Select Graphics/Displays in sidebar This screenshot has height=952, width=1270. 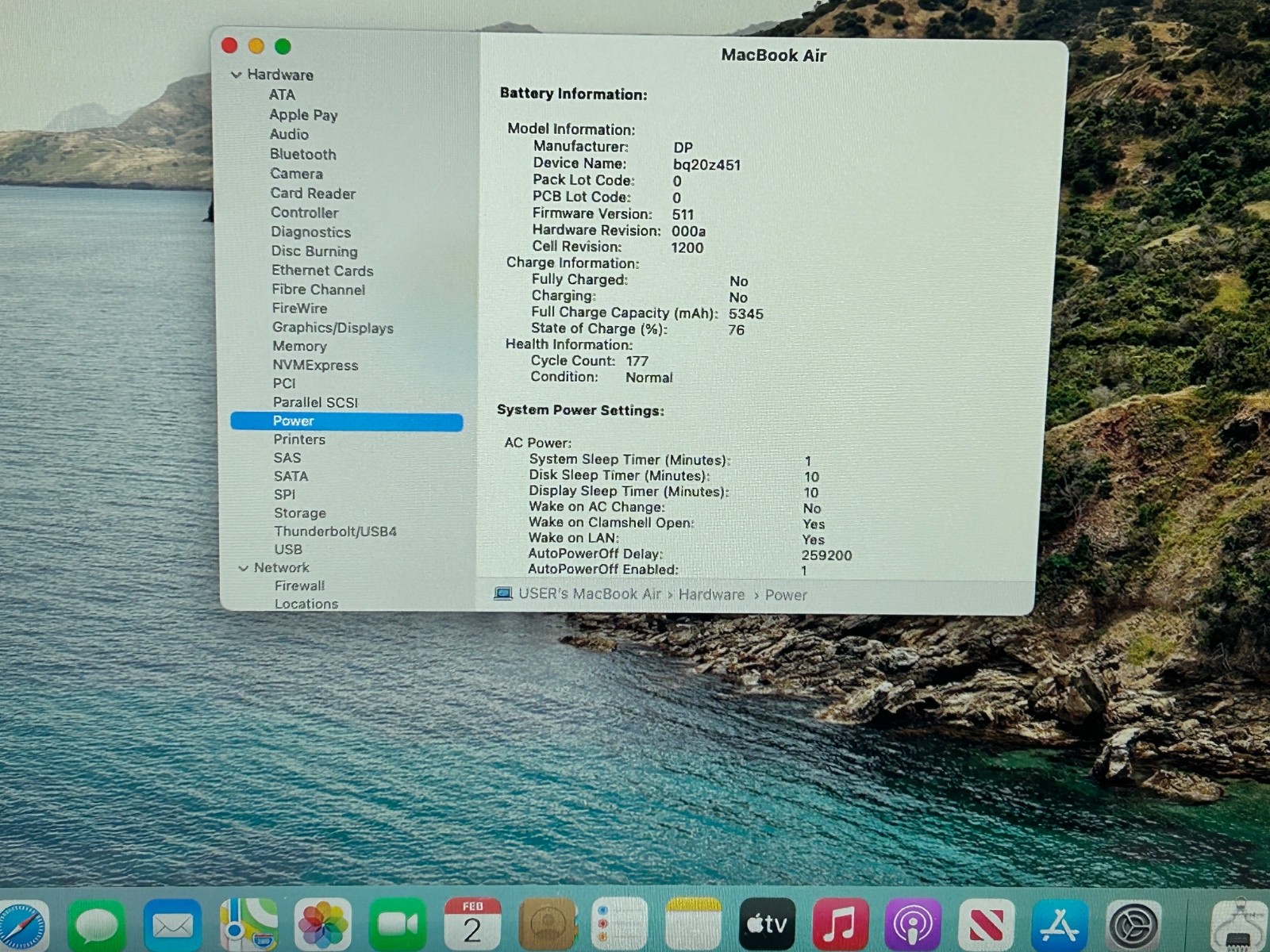[x=333, y=328]
